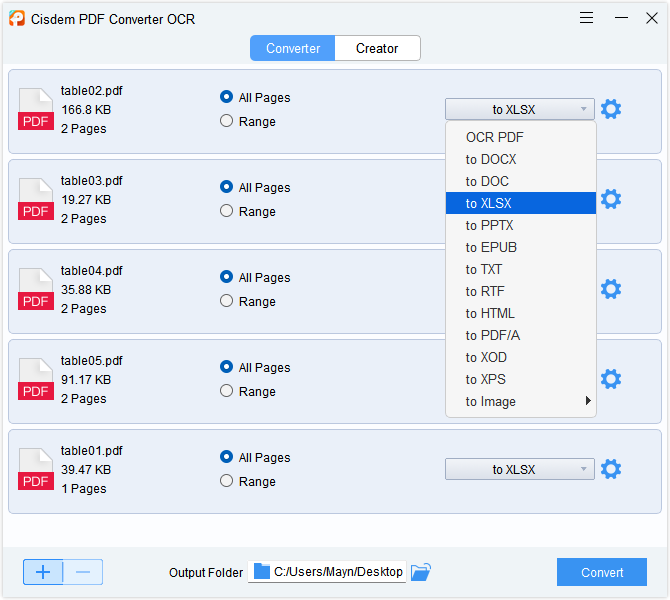Expand the to Image submenu
This screenshot has width=670, height=600.
[x=521, y=401]
